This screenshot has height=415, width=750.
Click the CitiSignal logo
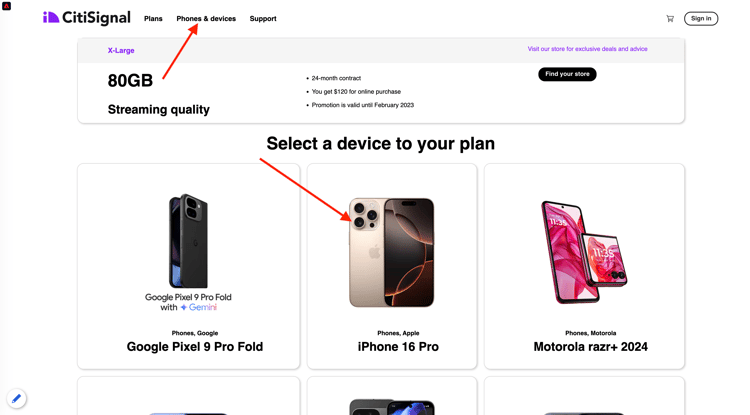(87, 18)
